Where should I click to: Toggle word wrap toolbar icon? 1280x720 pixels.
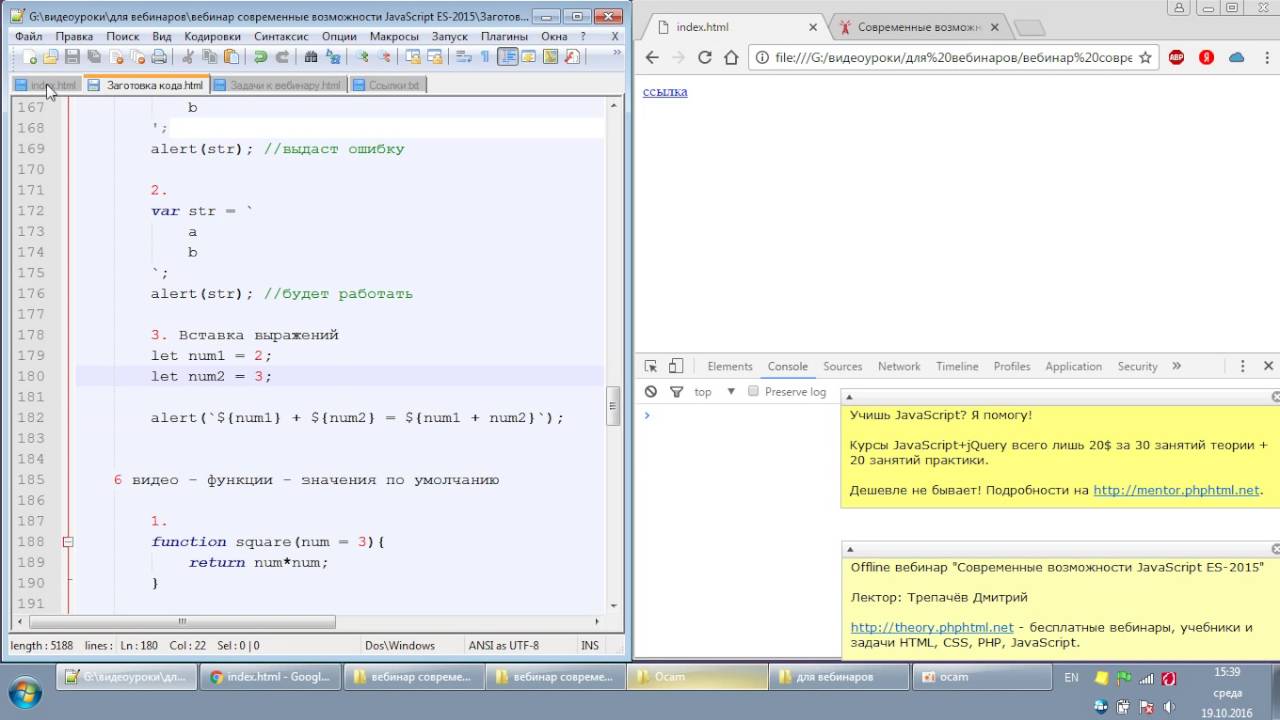pyautogui.click(x=464, y=57)
